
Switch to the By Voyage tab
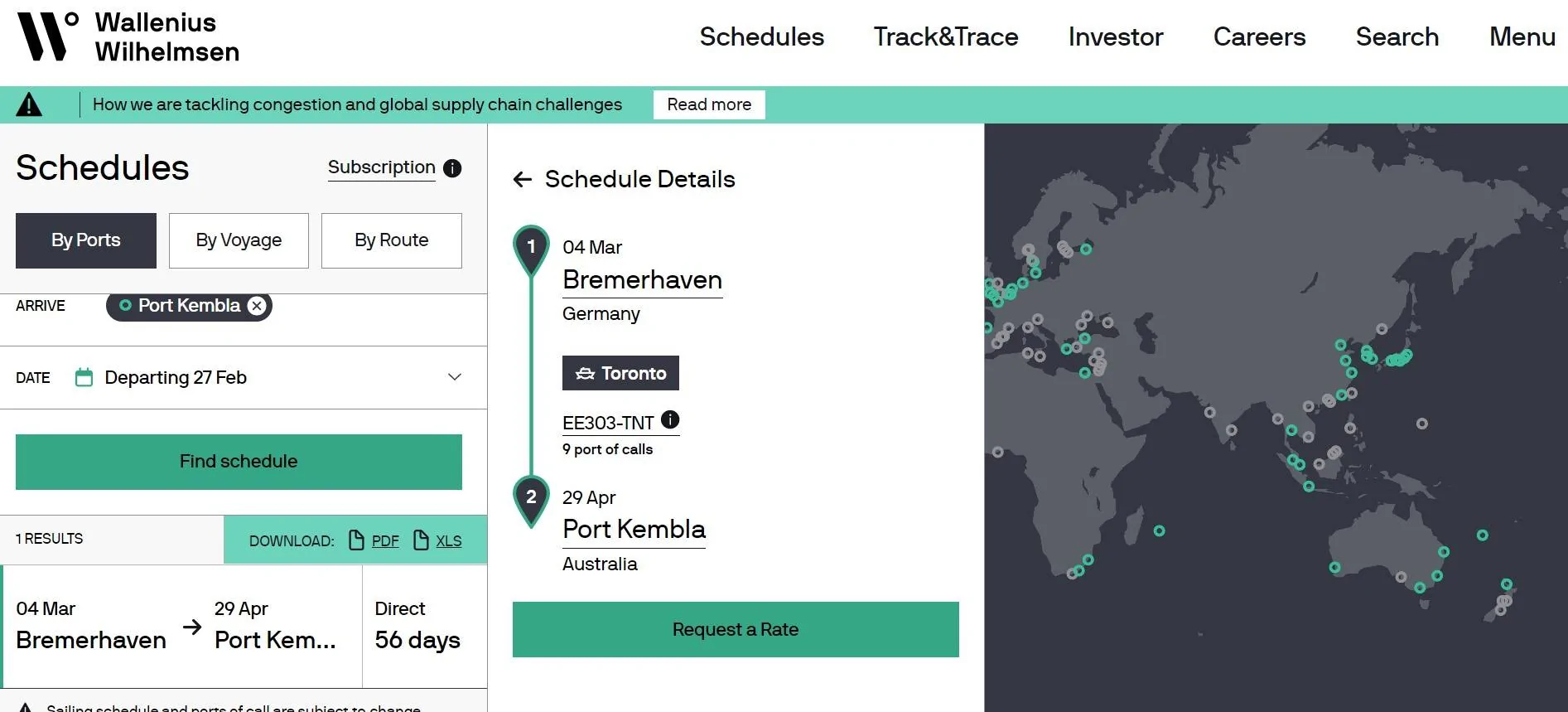[x=239, y=240]
